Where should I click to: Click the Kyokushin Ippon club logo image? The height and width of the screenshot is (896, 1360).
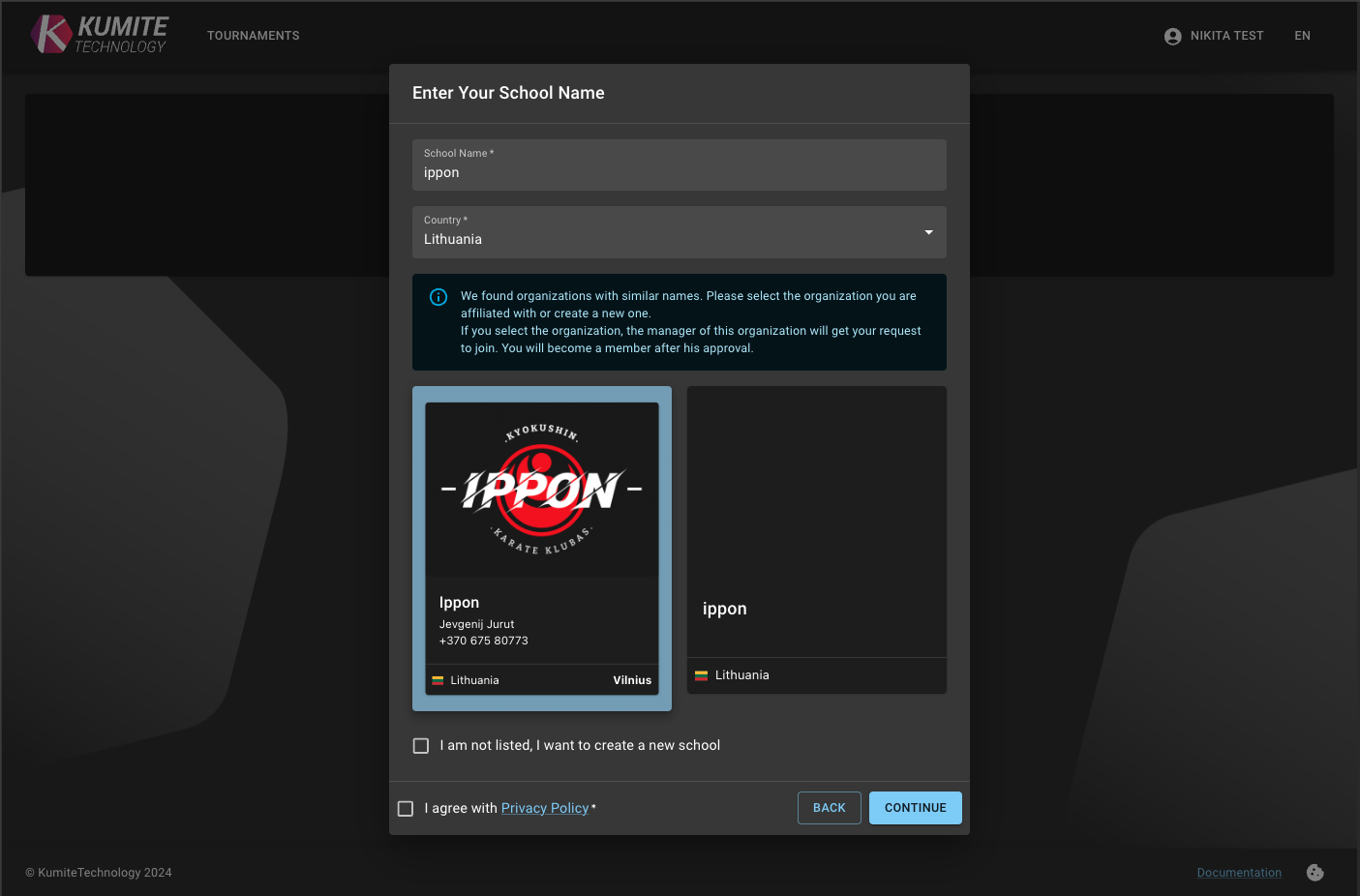[x=542, y=490]
